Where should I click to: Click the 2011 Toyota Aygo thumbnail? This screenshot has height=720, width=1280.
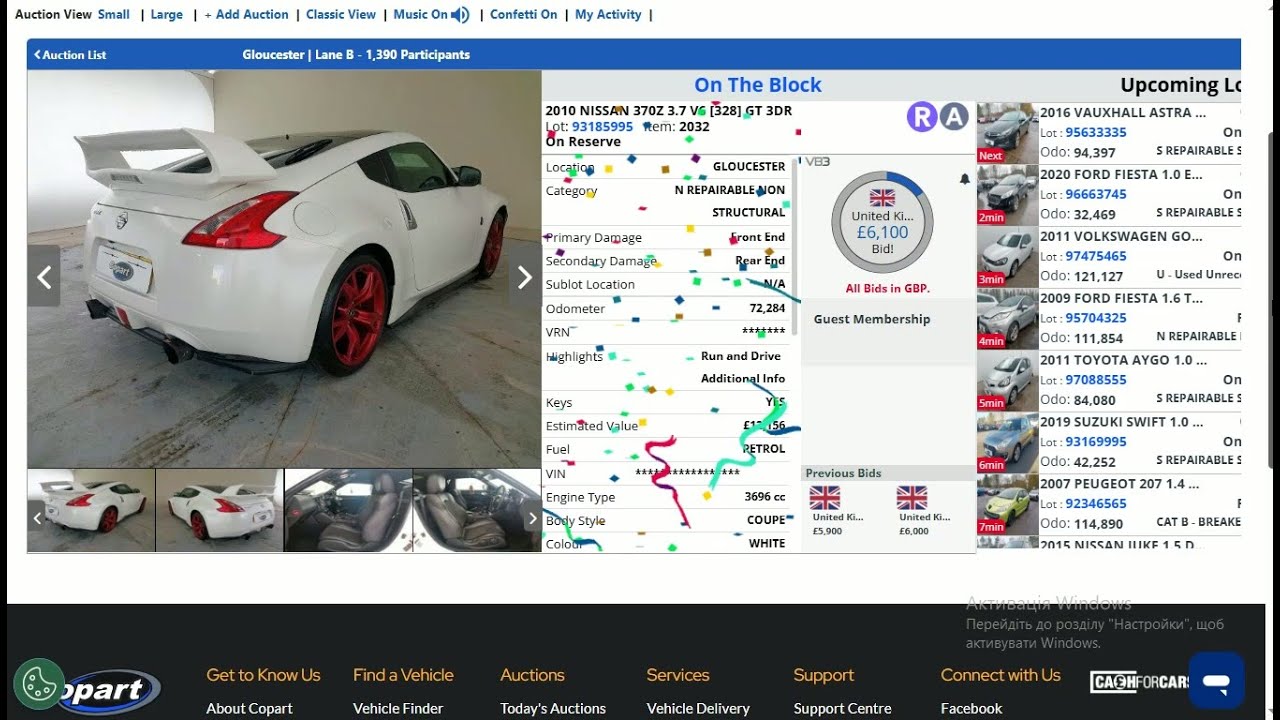coord(1007,381)
